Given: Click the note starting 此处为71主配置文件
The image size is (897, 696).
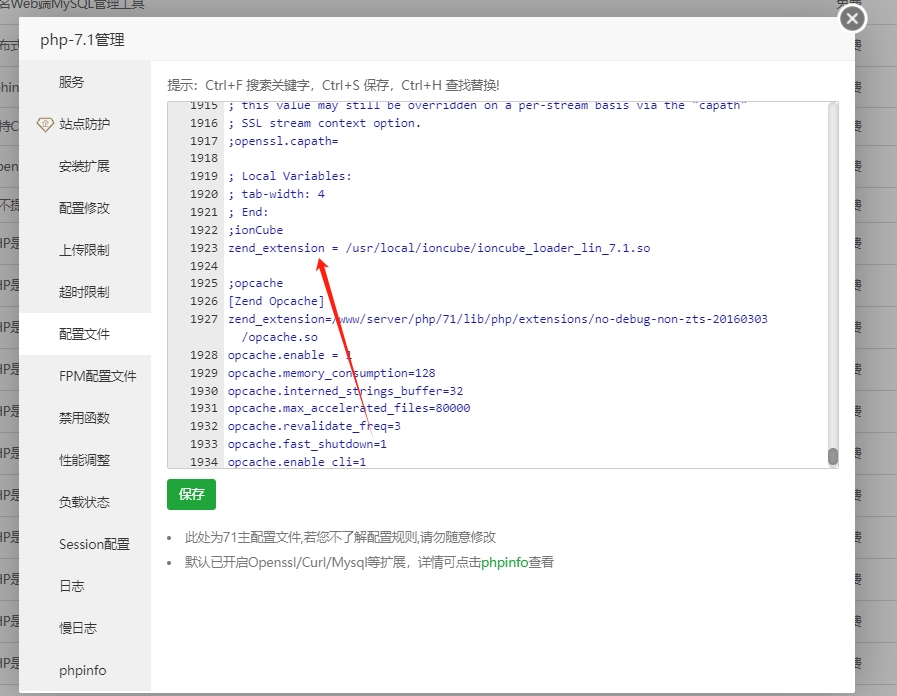Looking at the screenshot, I should [x=340, y=538].
